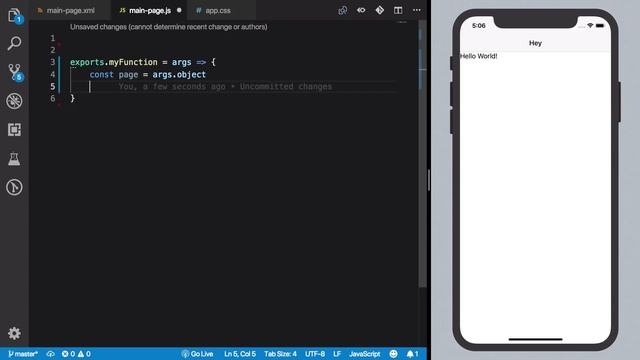Click the battery icon in simulator status bar

click(x=600, y=26)
